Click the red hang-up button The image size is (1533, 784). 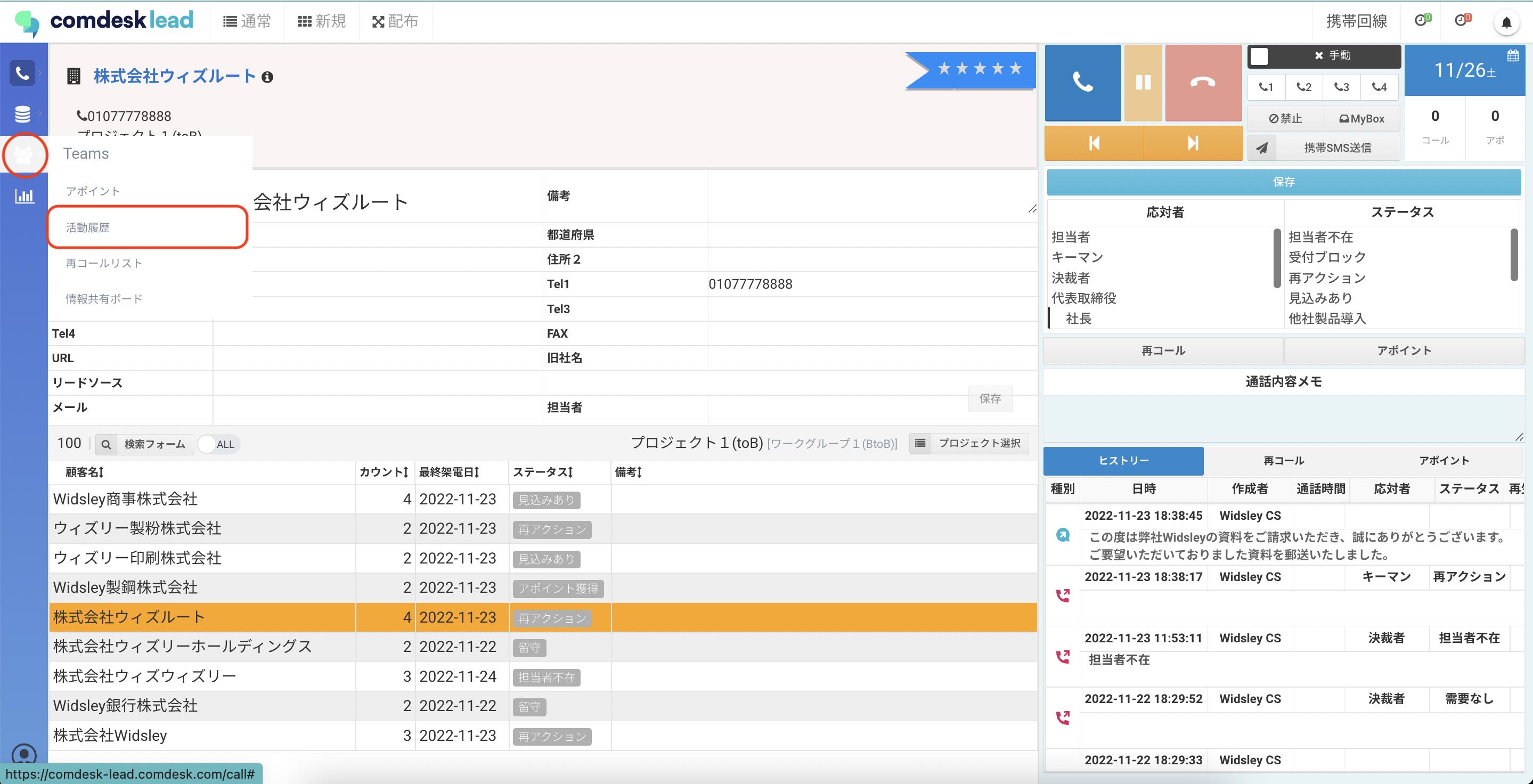[1203, 82]
